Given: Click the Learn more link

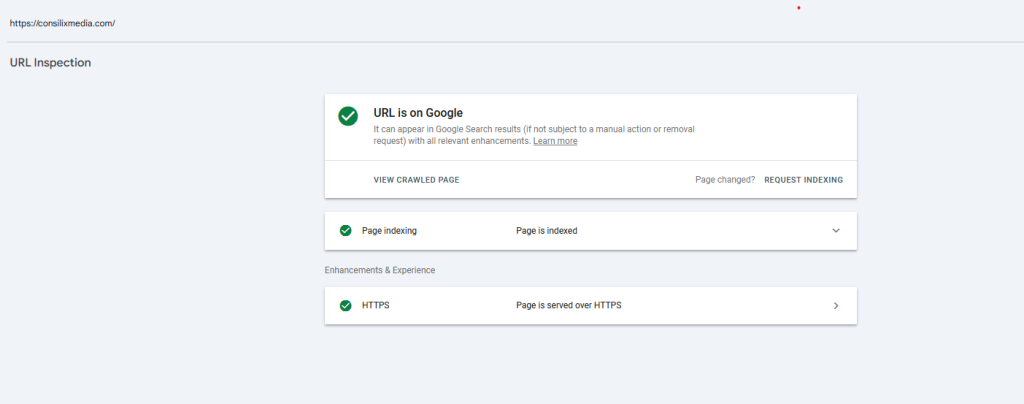Looking at the screenshot, I should (555, 141).
